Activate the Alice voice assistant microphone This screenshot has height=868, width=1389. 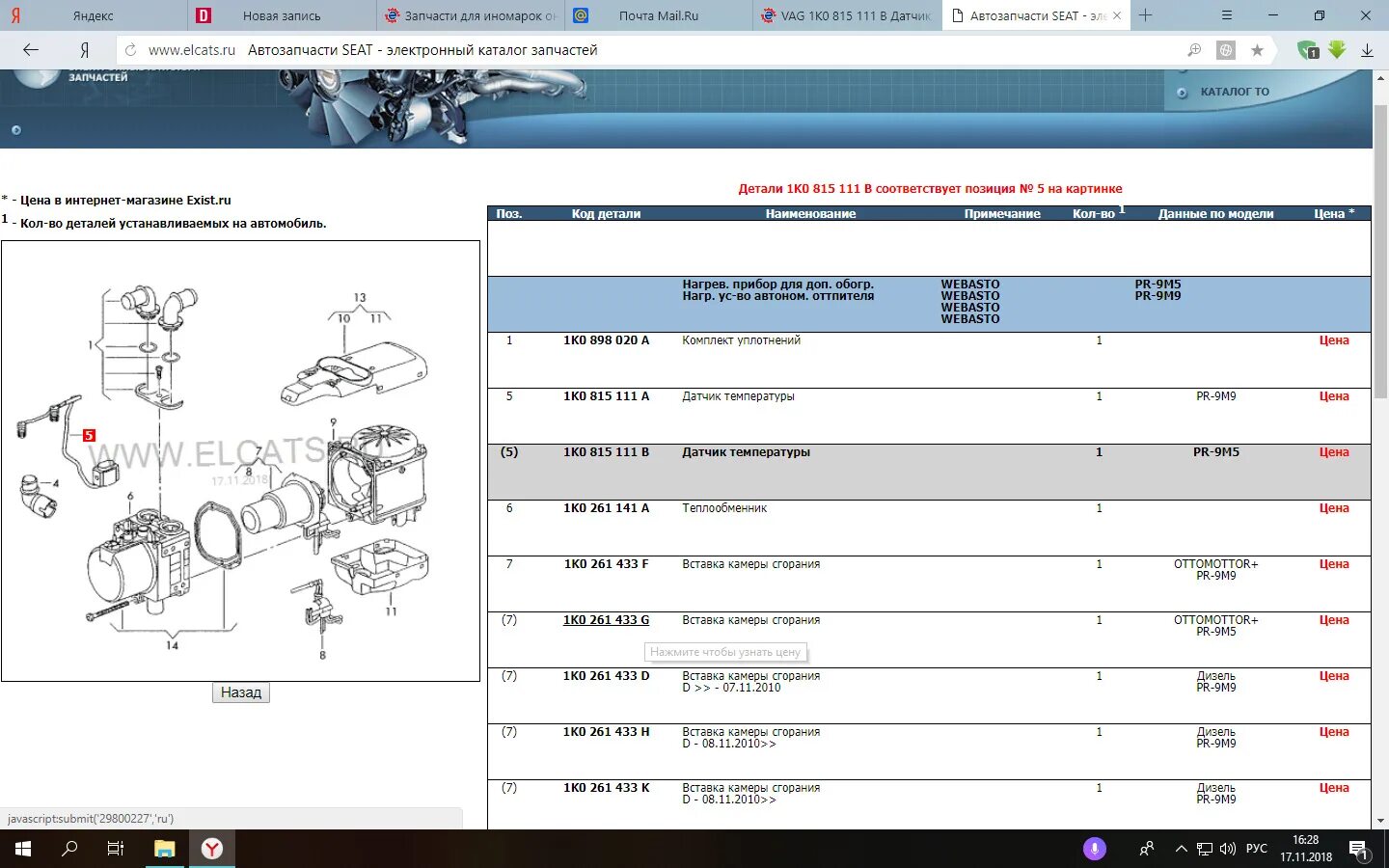1094,849
